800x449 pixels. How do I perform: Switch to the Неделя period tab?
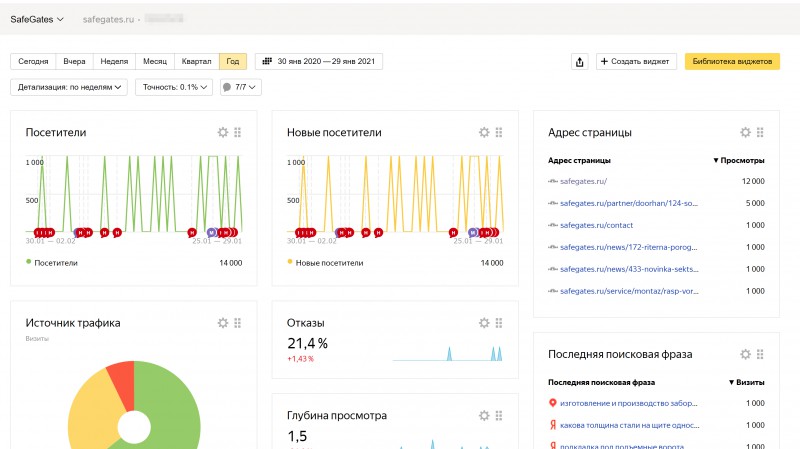pyautogui.click(x=113, y=62)
